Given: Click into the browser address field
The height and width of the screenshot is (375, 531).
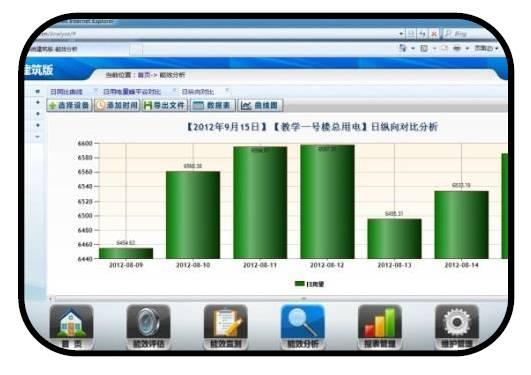Looking at the screenshot, I should point(217,34).
